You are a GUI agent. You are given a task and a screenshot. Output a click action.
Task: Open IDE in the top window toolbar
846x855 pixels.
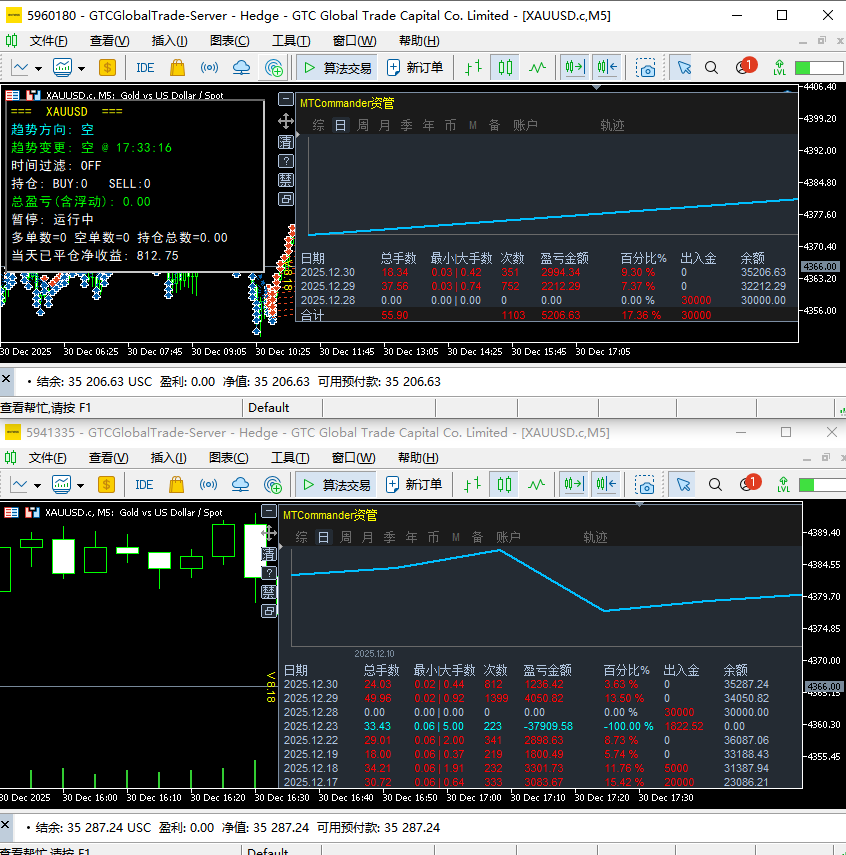click(x=145, y=68)
